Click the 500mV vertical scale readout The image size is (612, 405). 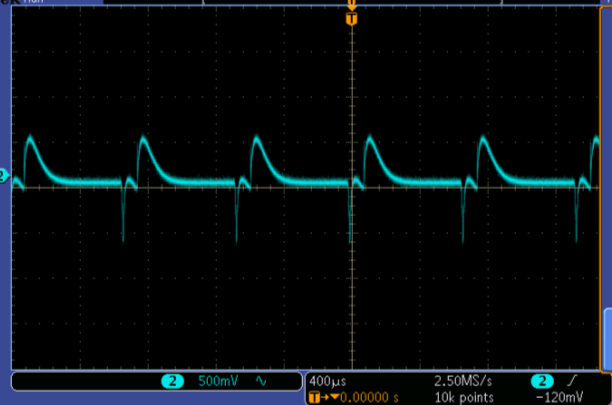218,381
